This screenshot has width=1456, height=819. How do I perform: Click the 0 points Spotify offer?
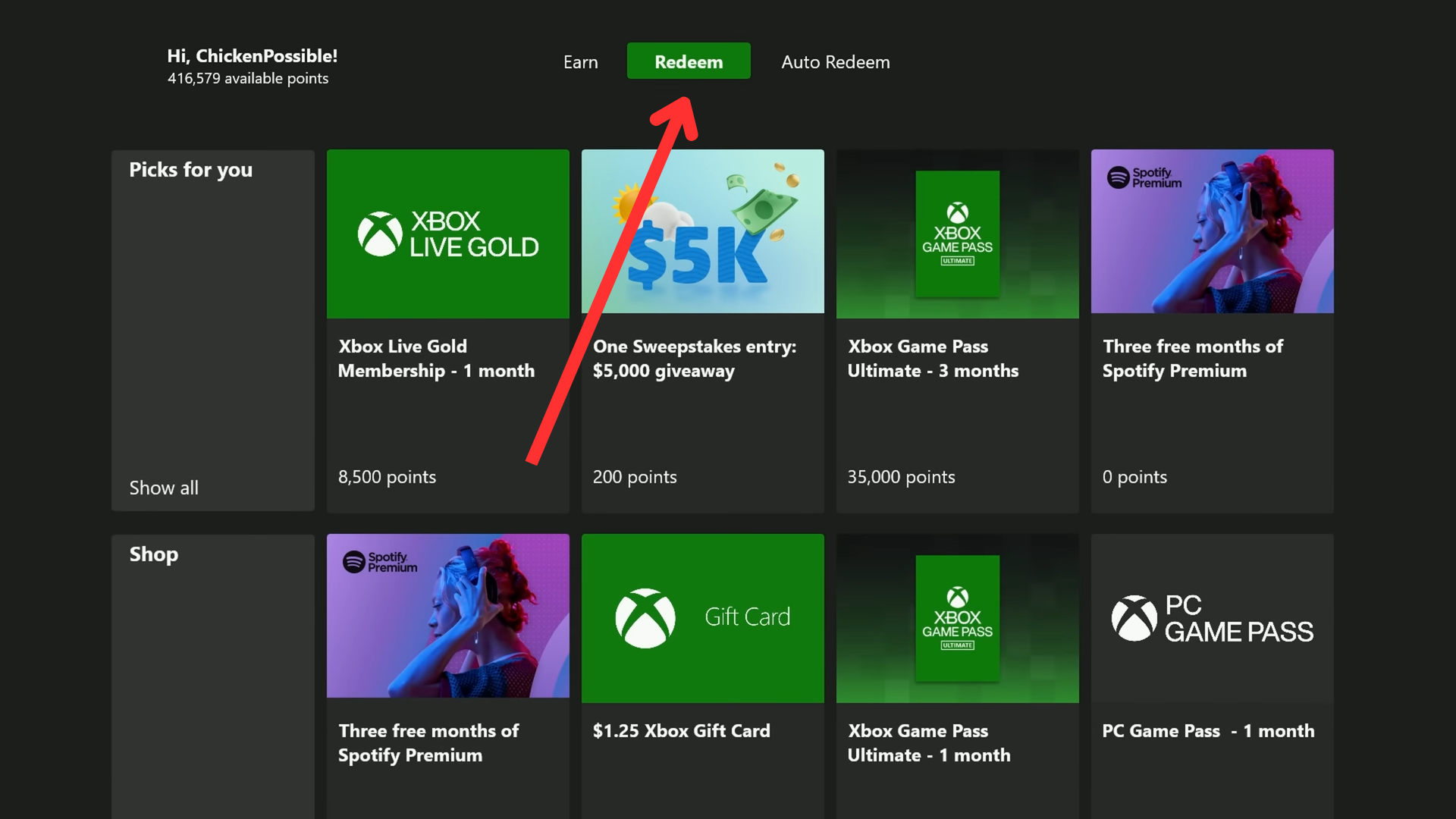[x=1134, y=477]
